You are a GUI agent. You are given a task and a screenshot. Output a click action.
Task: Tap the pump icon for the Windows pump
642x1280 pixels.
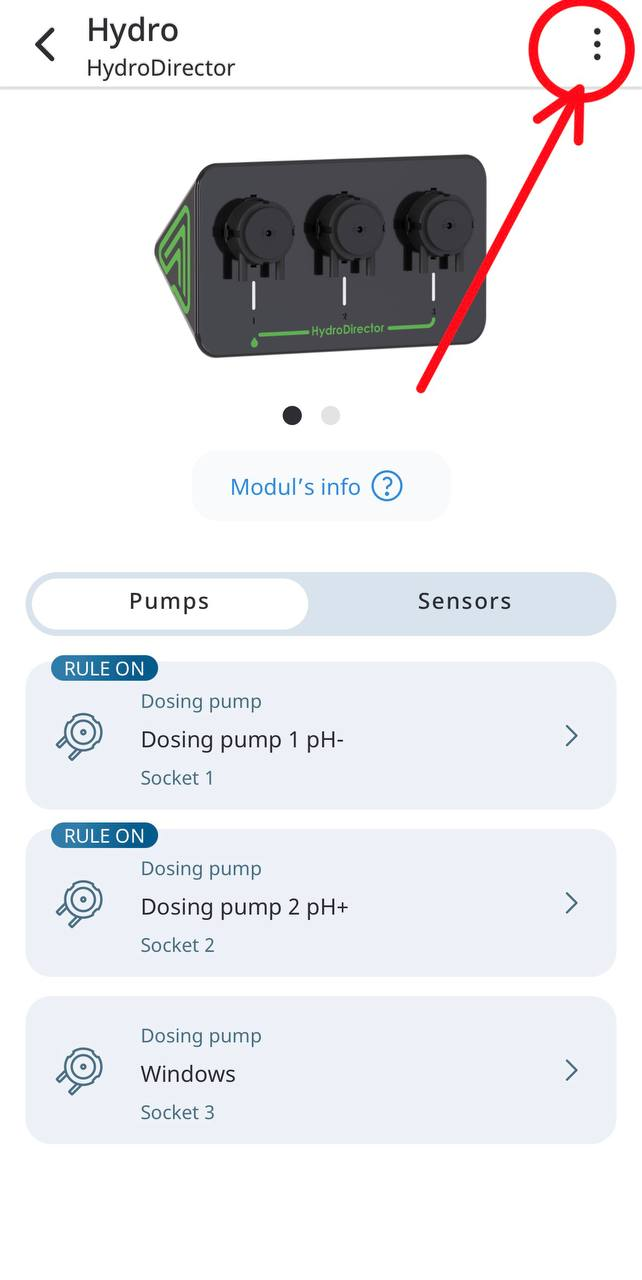coord(80,1071)
